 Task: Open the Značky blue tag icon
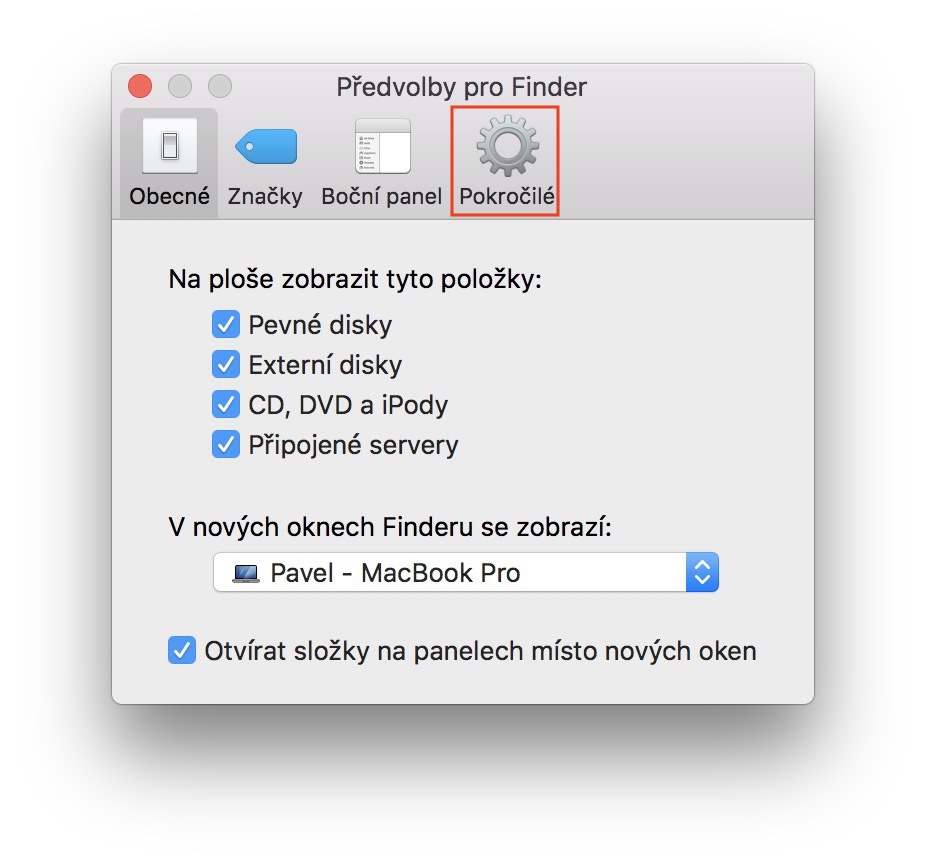(x=265, y=147)
